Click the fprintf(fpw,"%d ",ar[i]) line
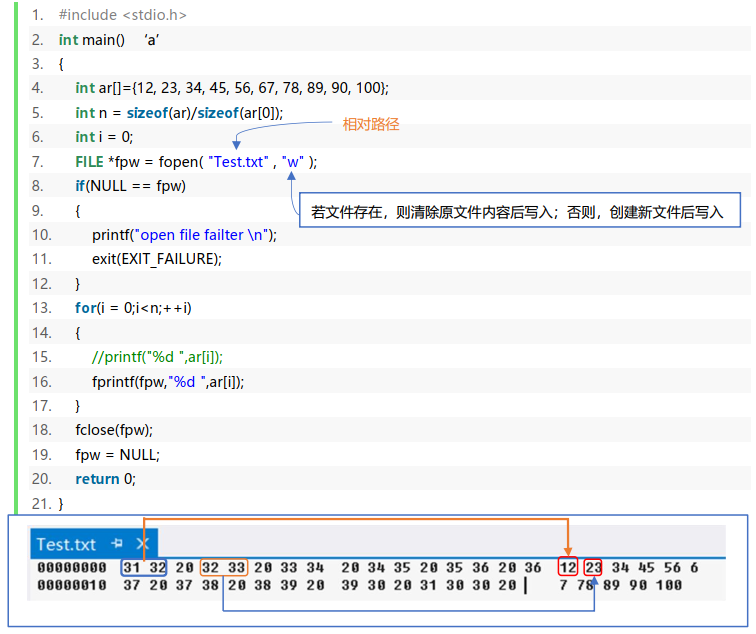 pyautogui.click(x=168, y=382)
